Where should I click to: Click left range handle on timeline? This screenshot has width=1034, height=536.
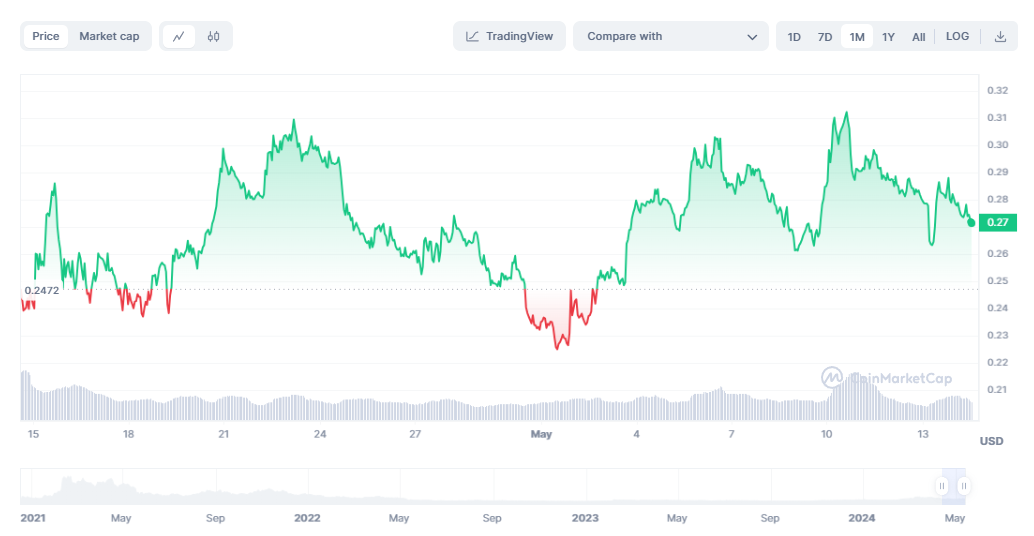[941, 486]
